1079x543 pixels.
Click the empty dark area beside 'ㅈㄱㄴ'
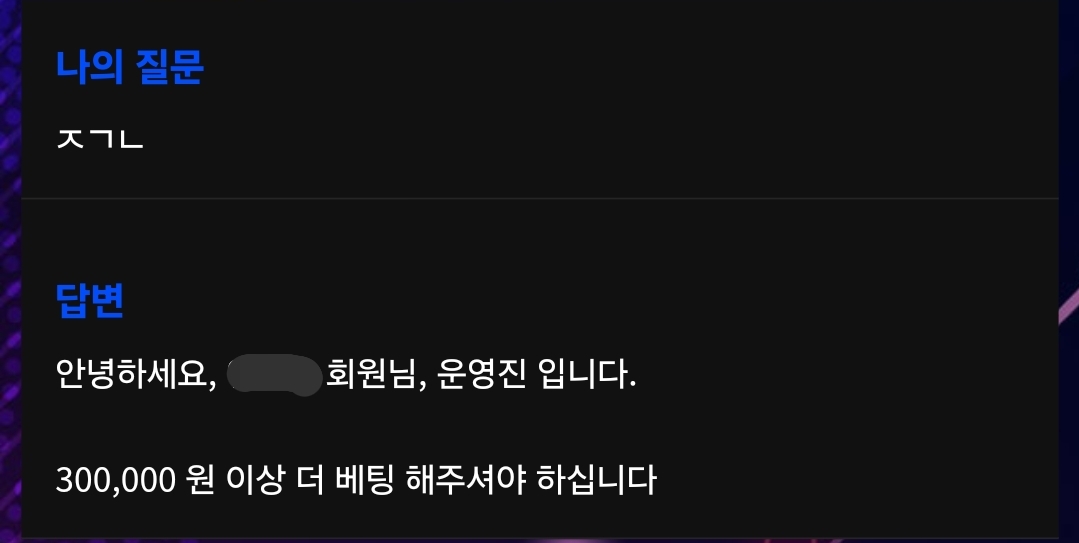coord(599,138)
